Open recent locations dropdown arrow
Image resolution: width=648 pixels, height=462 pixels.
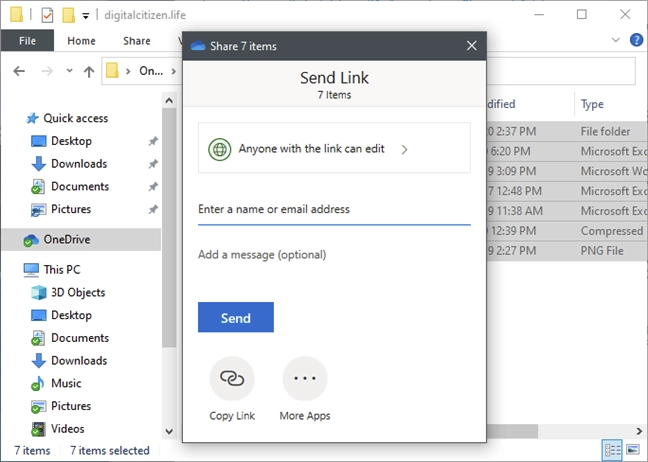(x=69, y=71)
